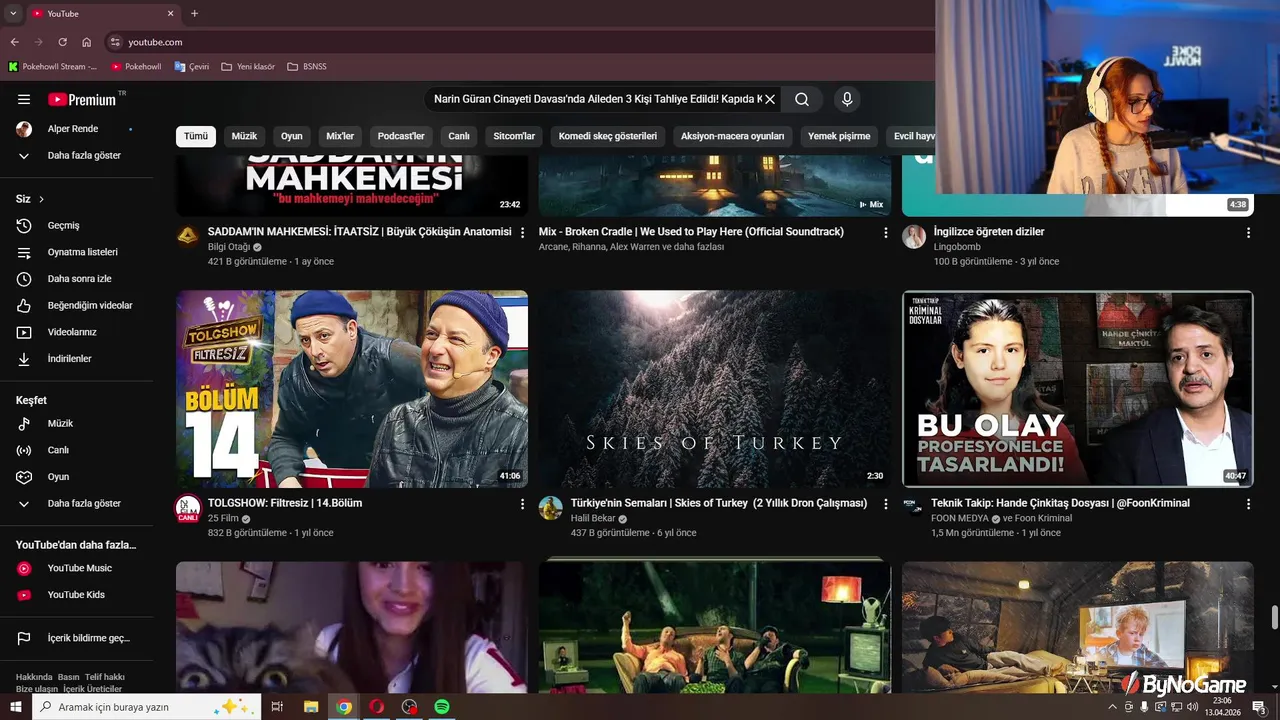Open options menu for TOLGSHOW video

click(522, 504)
